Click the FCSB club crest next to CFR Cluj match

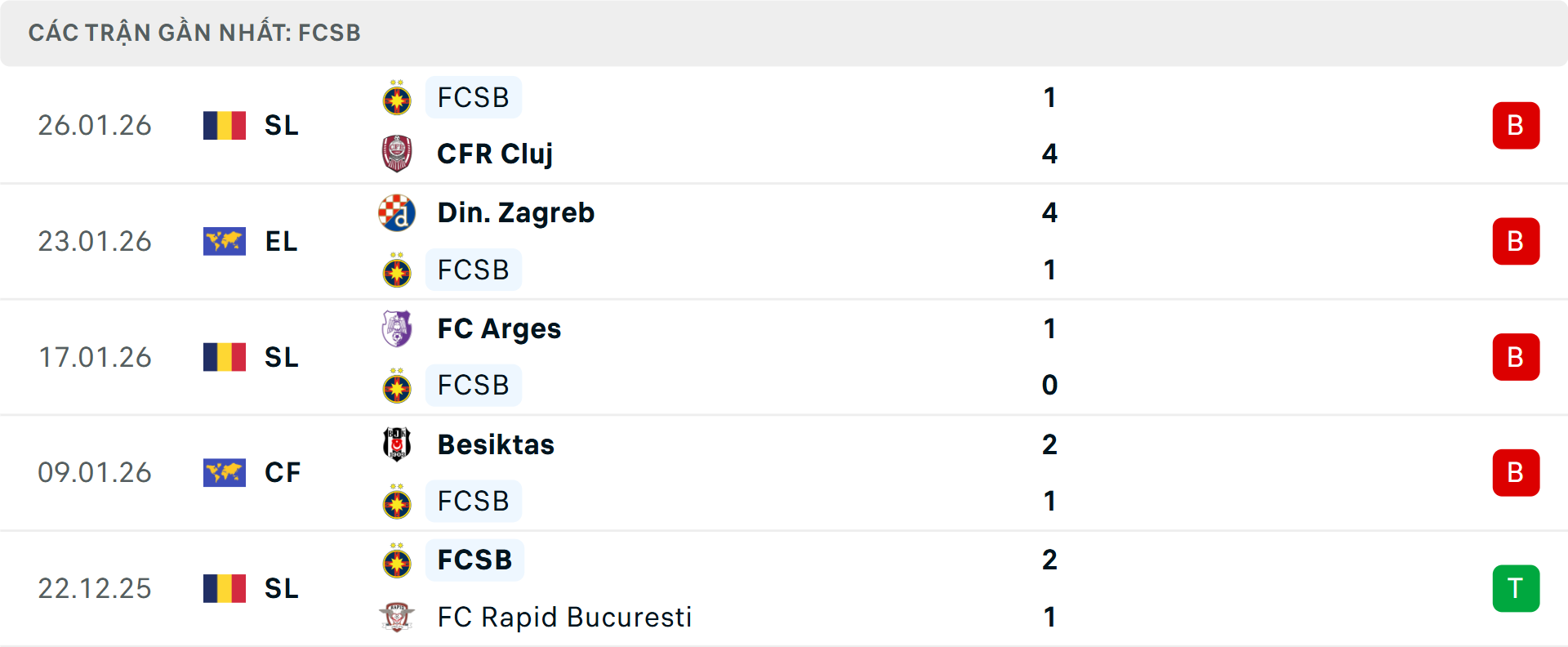(397, 97)
